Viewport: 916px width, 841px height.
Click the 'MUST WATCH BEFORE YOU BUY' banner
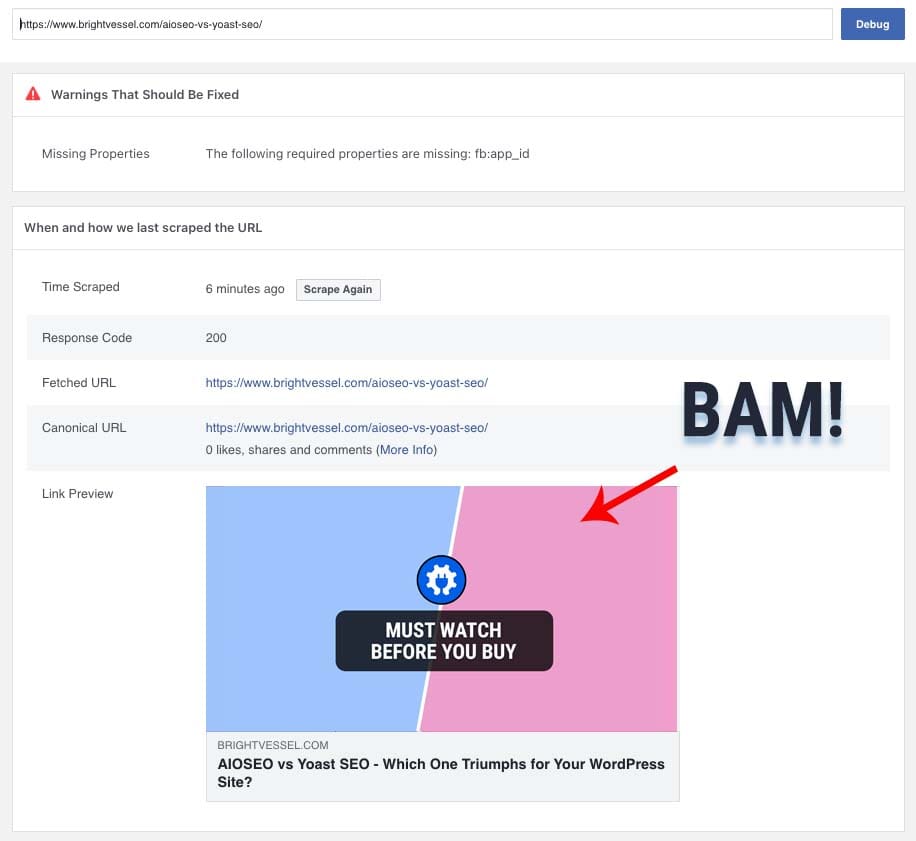(444, 641)
